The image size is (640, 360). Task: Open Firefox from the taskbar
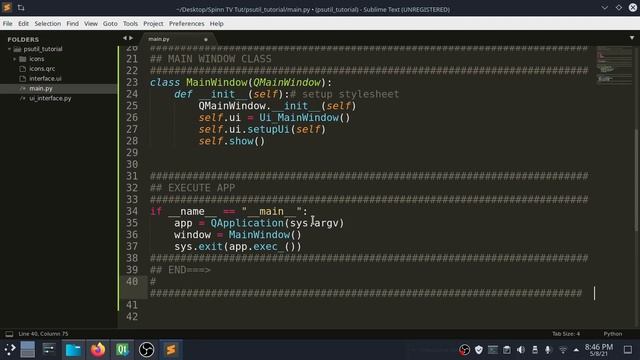click(98, 350)
